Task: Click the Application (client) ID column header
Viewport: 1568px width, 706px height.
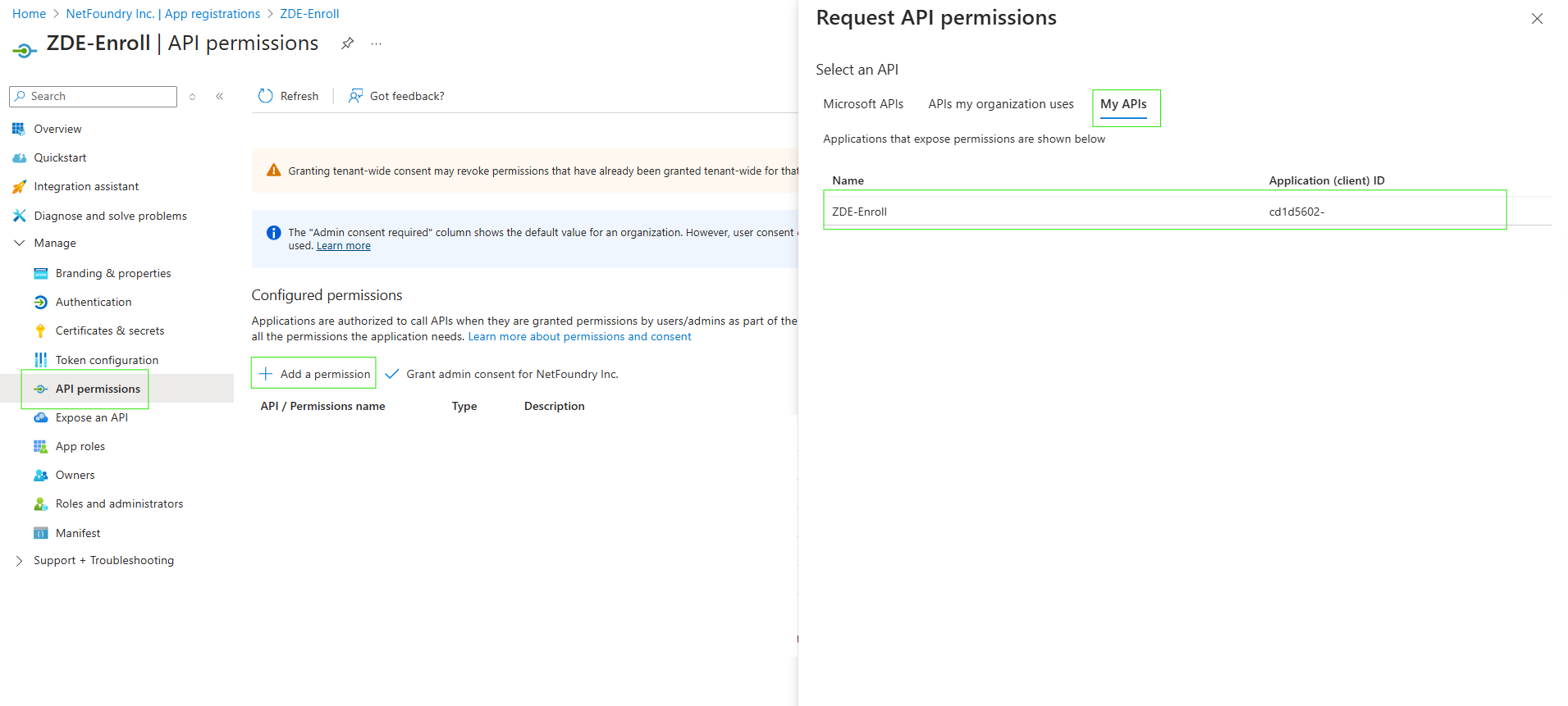Action: point(1326,180)
